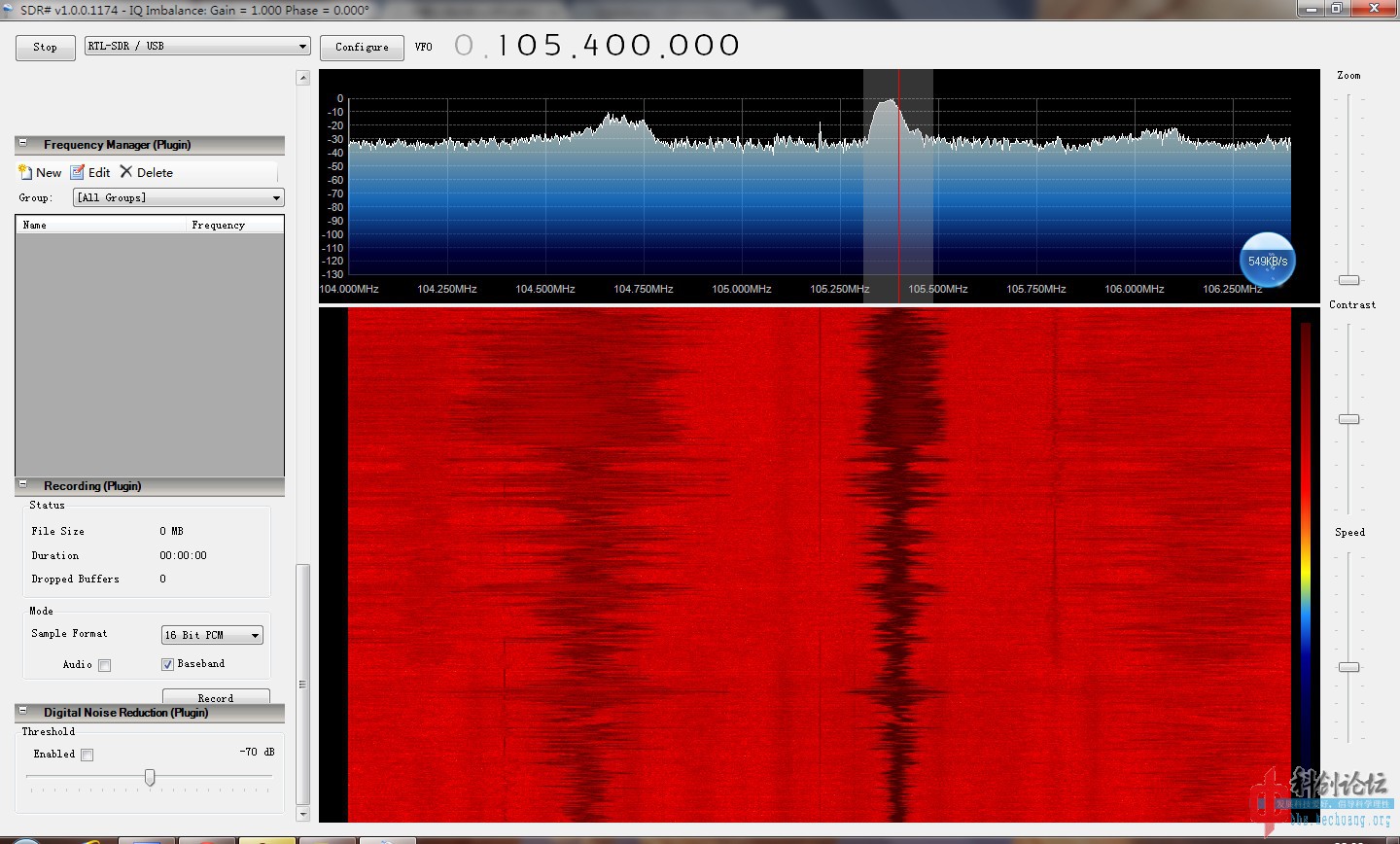The image size is (1400, 844).
Task: Click the 104.250MHz label on frequency axis
Action: 447,289
